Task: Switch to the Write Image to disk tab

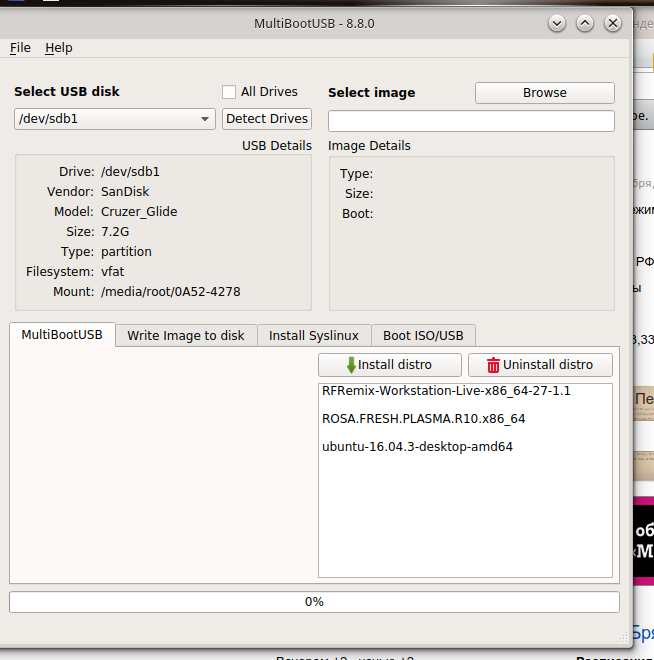Action: (186, 336)
